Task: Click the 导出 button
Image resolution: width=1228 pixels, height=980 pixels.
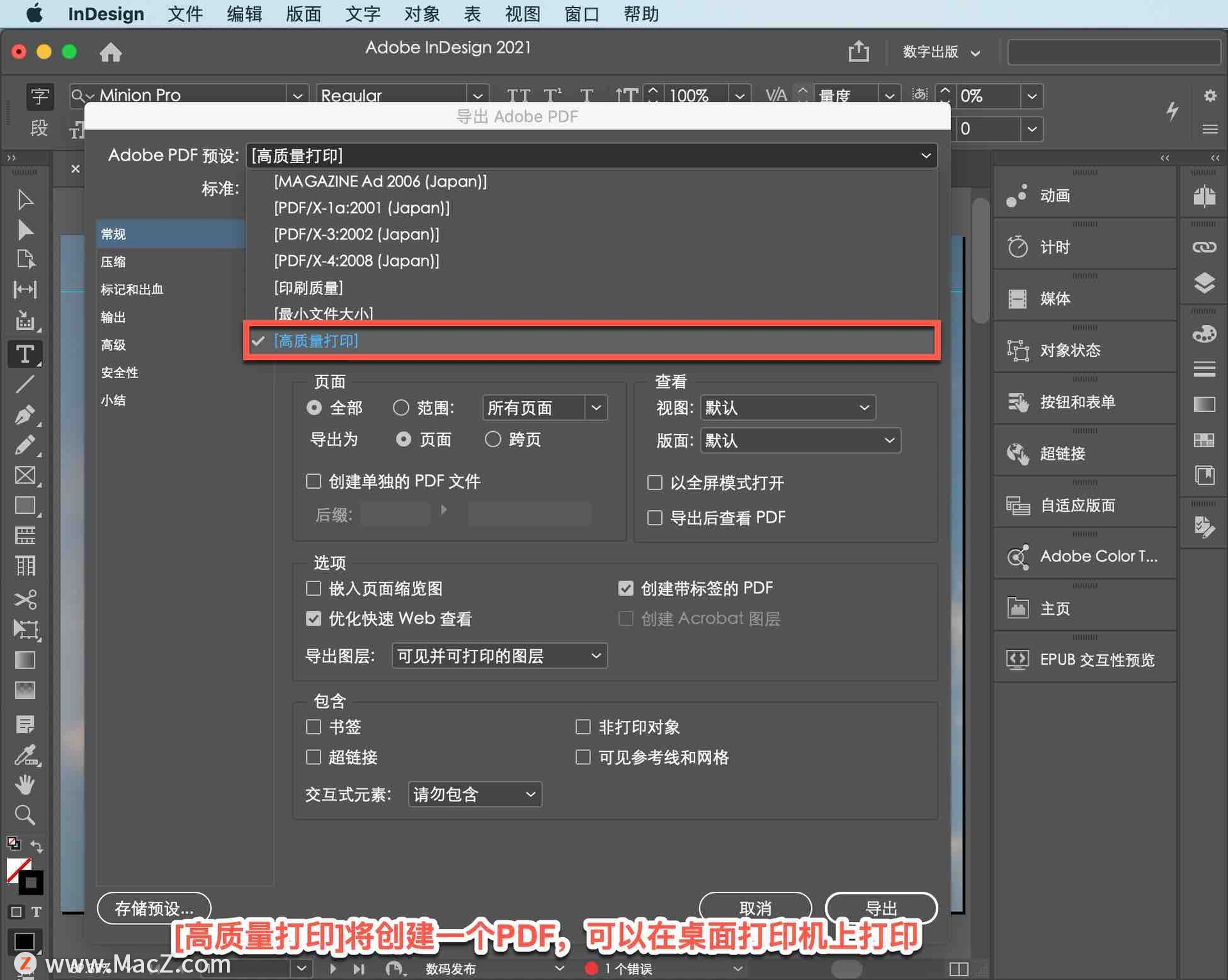Action: pos(881,908)
